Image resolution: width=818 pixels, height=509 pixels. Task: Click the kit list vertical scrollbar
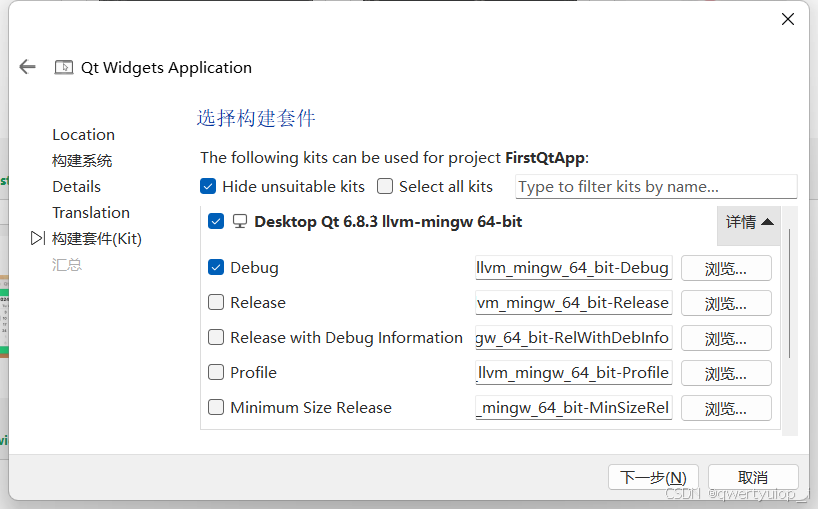coord(790,293)
